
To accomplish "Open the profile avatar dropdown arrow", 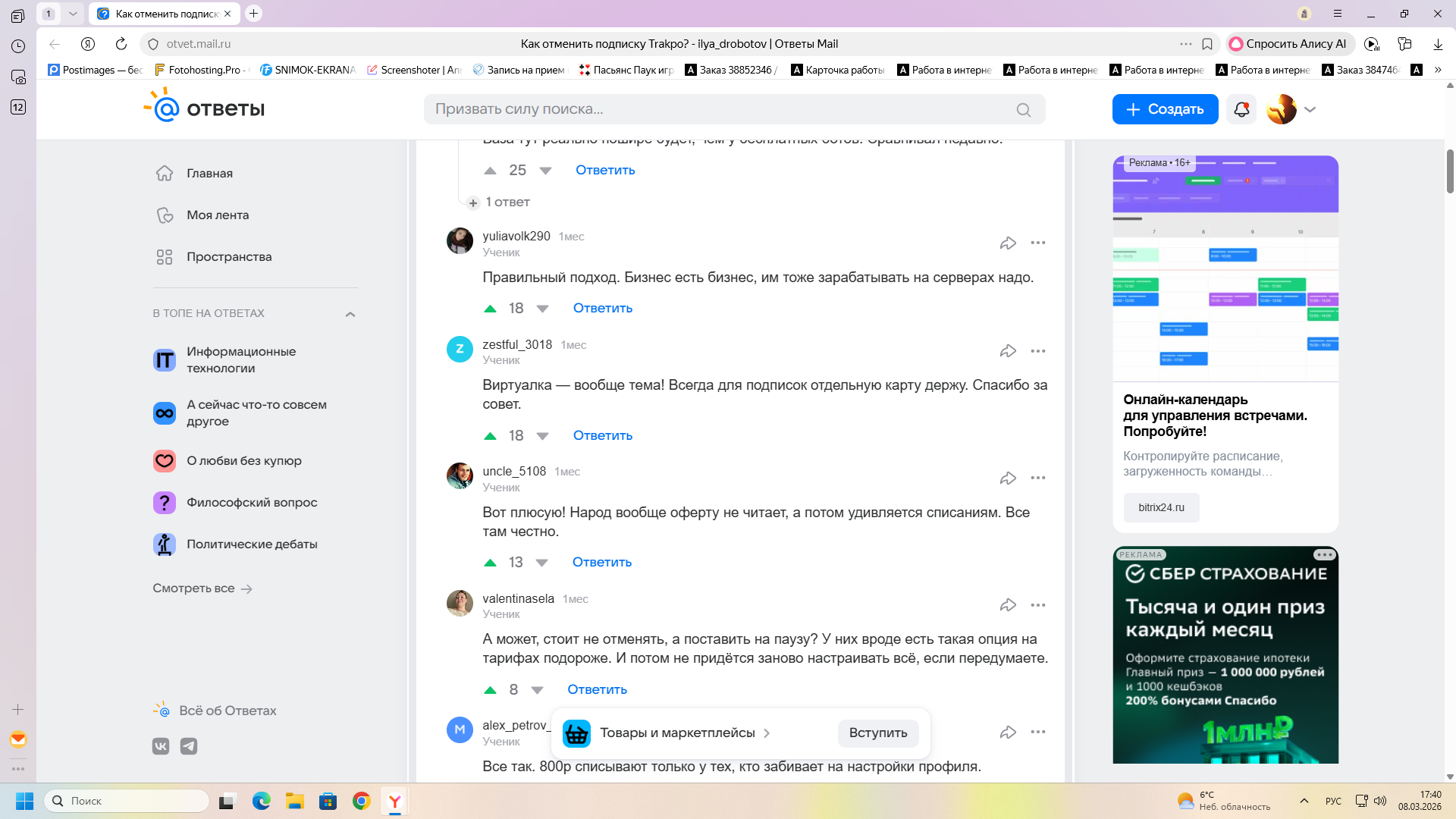I will click(1310, 109).
